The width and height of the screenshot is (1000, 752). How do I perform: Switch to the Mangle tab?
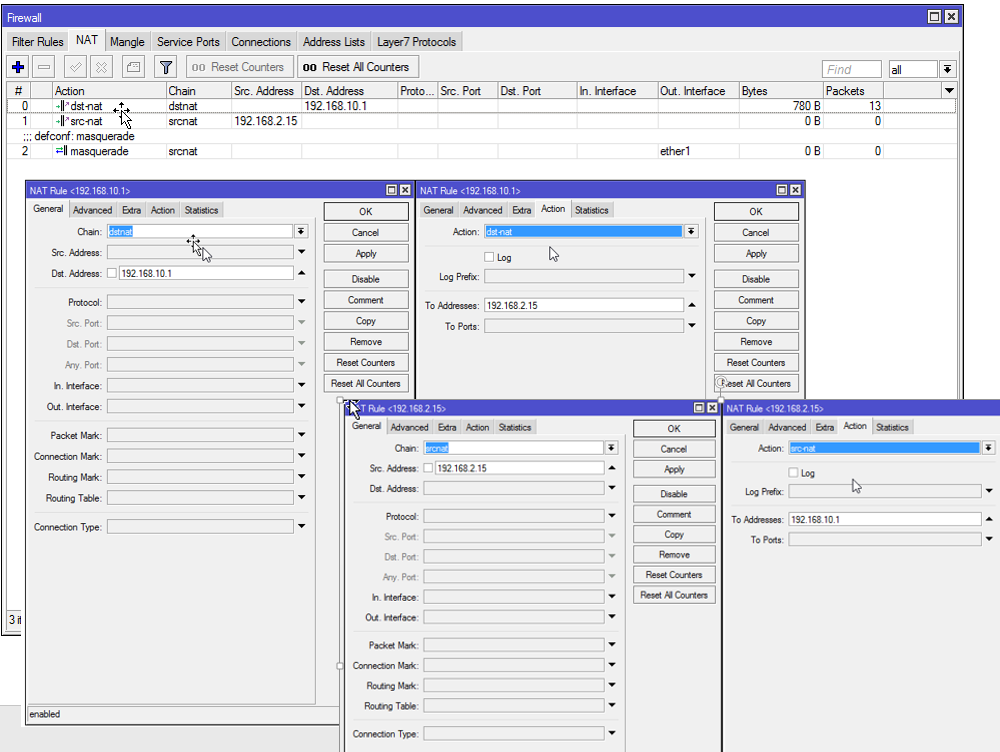click(x=127, y=42)
